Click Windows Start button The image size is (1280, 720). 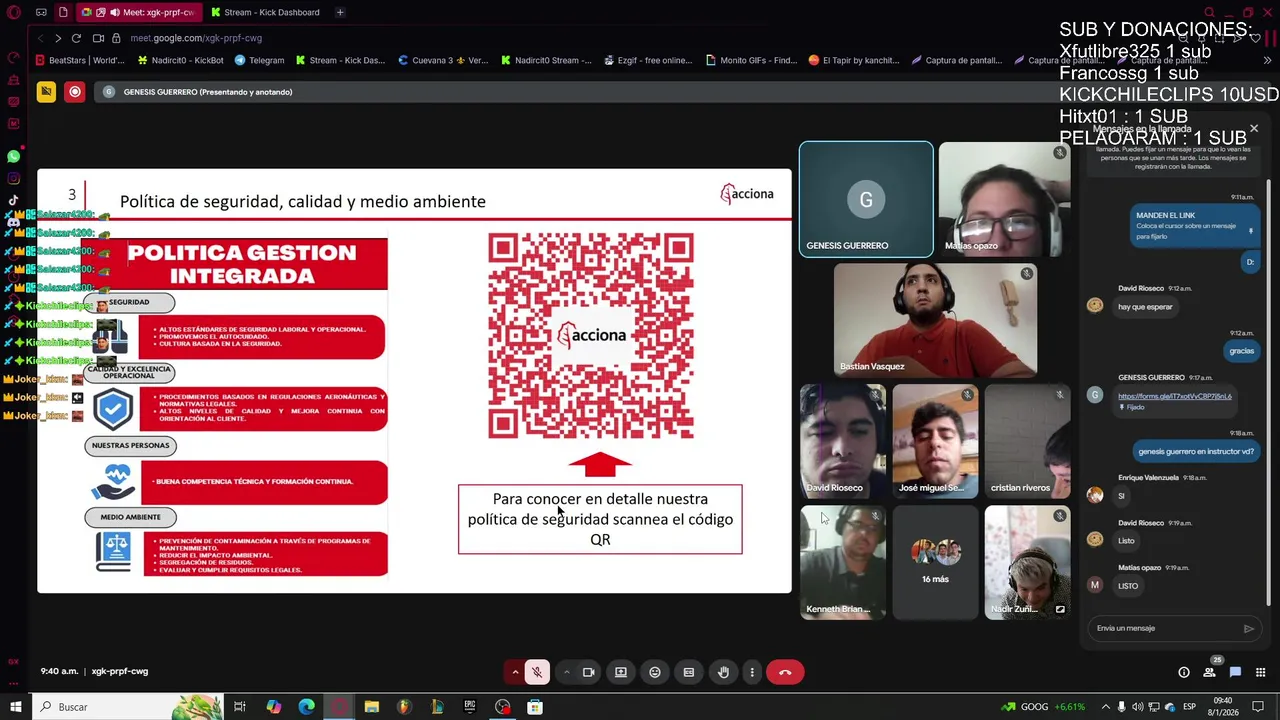[x=15, y=707]
